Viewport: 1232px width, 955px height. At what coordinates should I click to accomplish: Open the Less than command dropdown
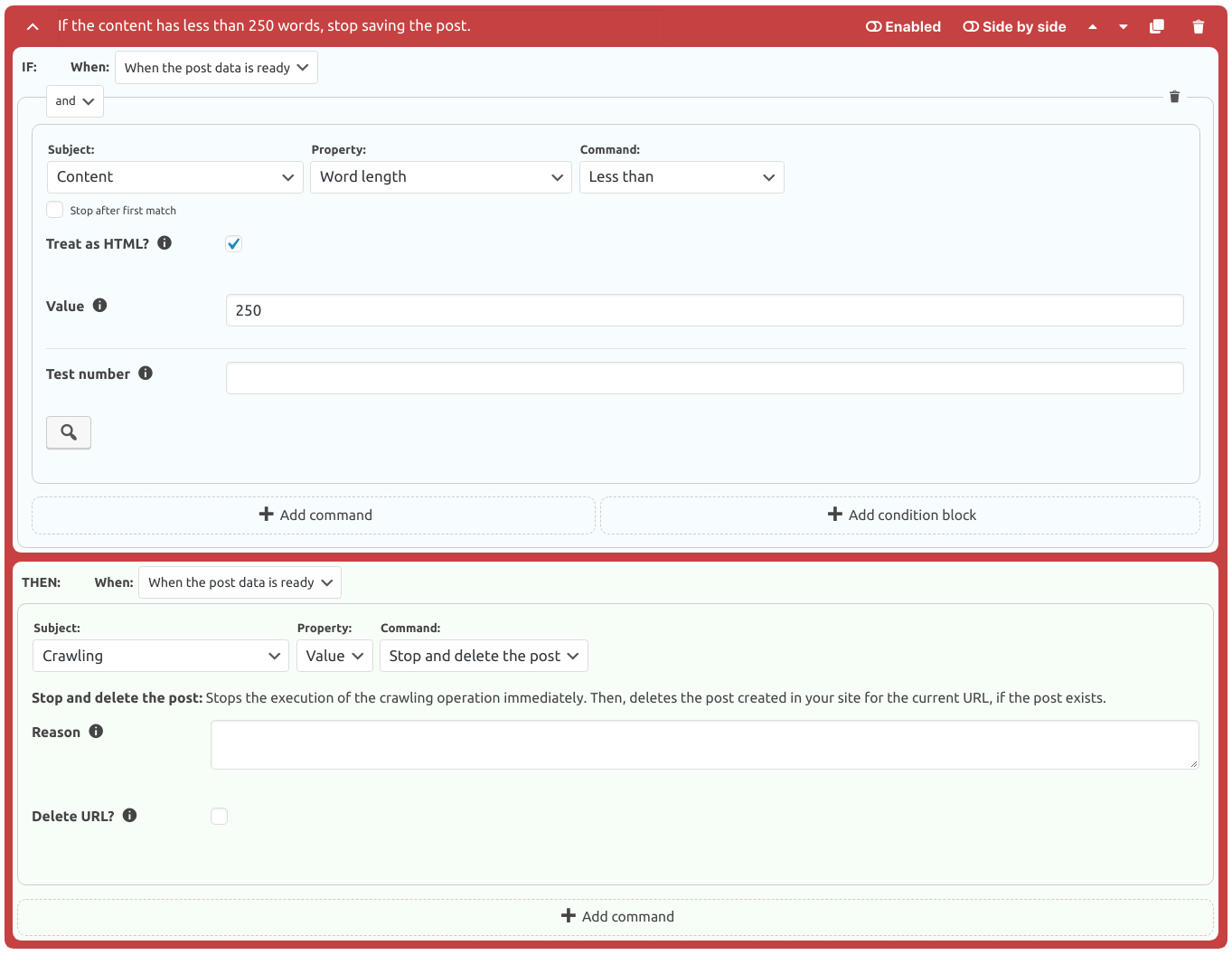[682, 177]
